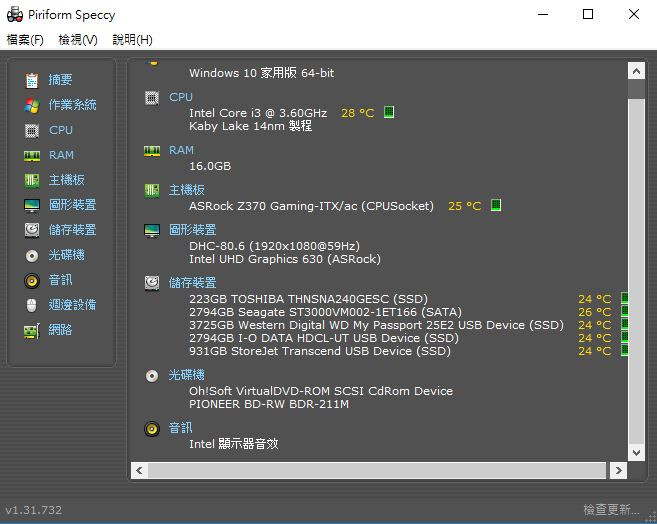Click the Seagate drive temperature 26 °C
The image size is (657, 524).
click(595, 312)
